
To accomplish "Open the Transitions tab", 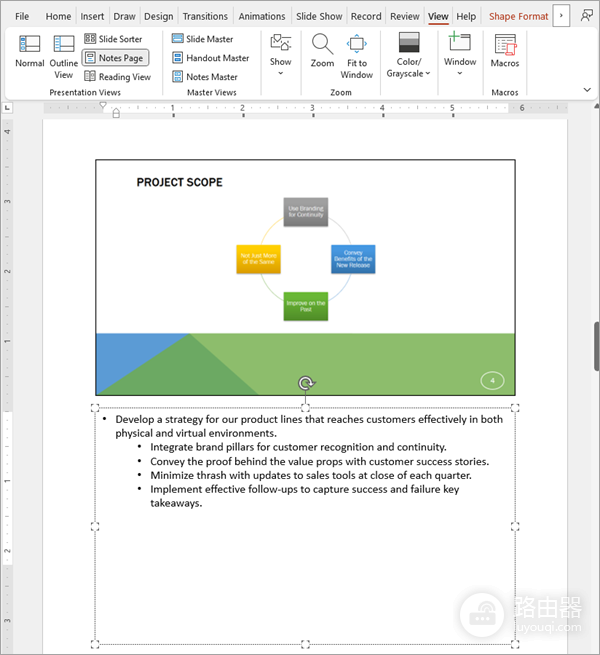I will (x=205, y=16).
